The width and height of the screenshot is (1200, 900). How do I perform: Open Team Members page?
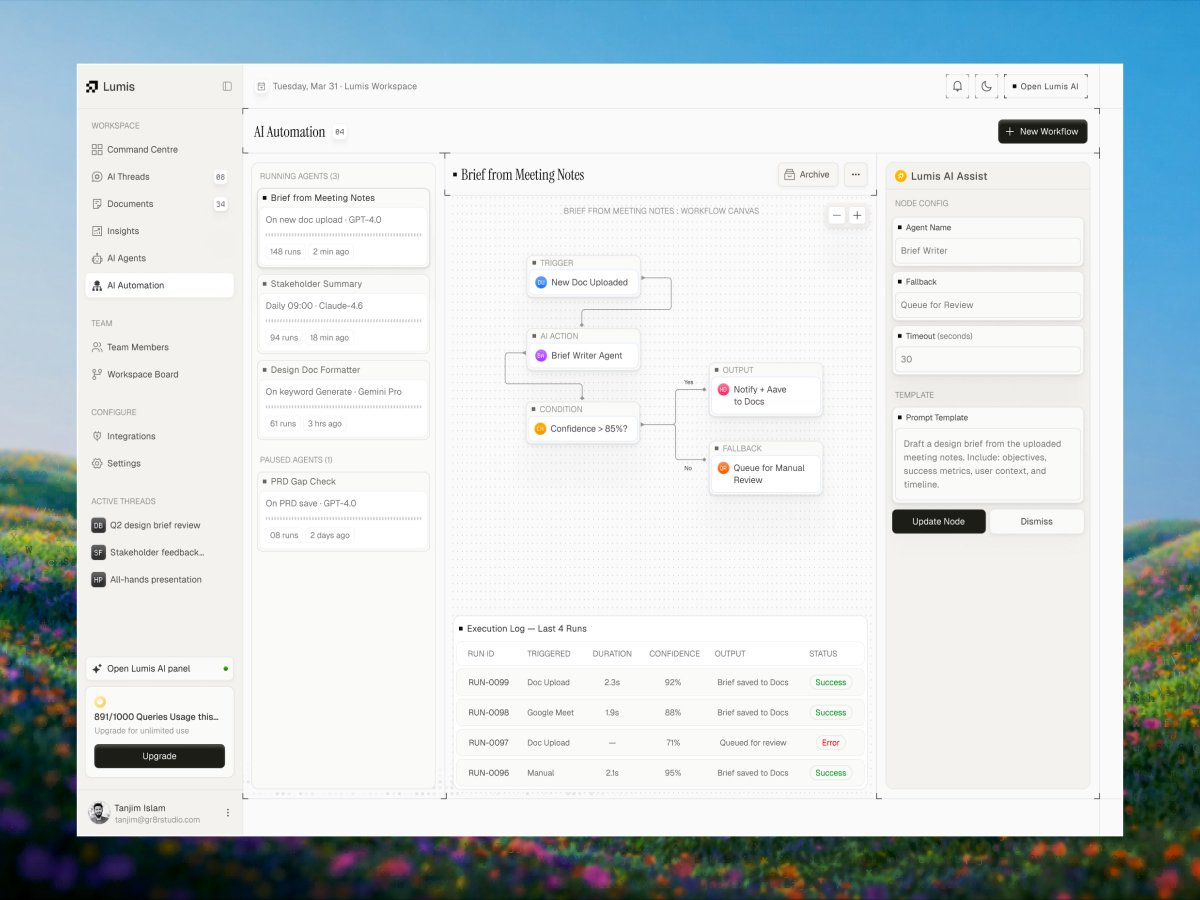tap(160, 347)
